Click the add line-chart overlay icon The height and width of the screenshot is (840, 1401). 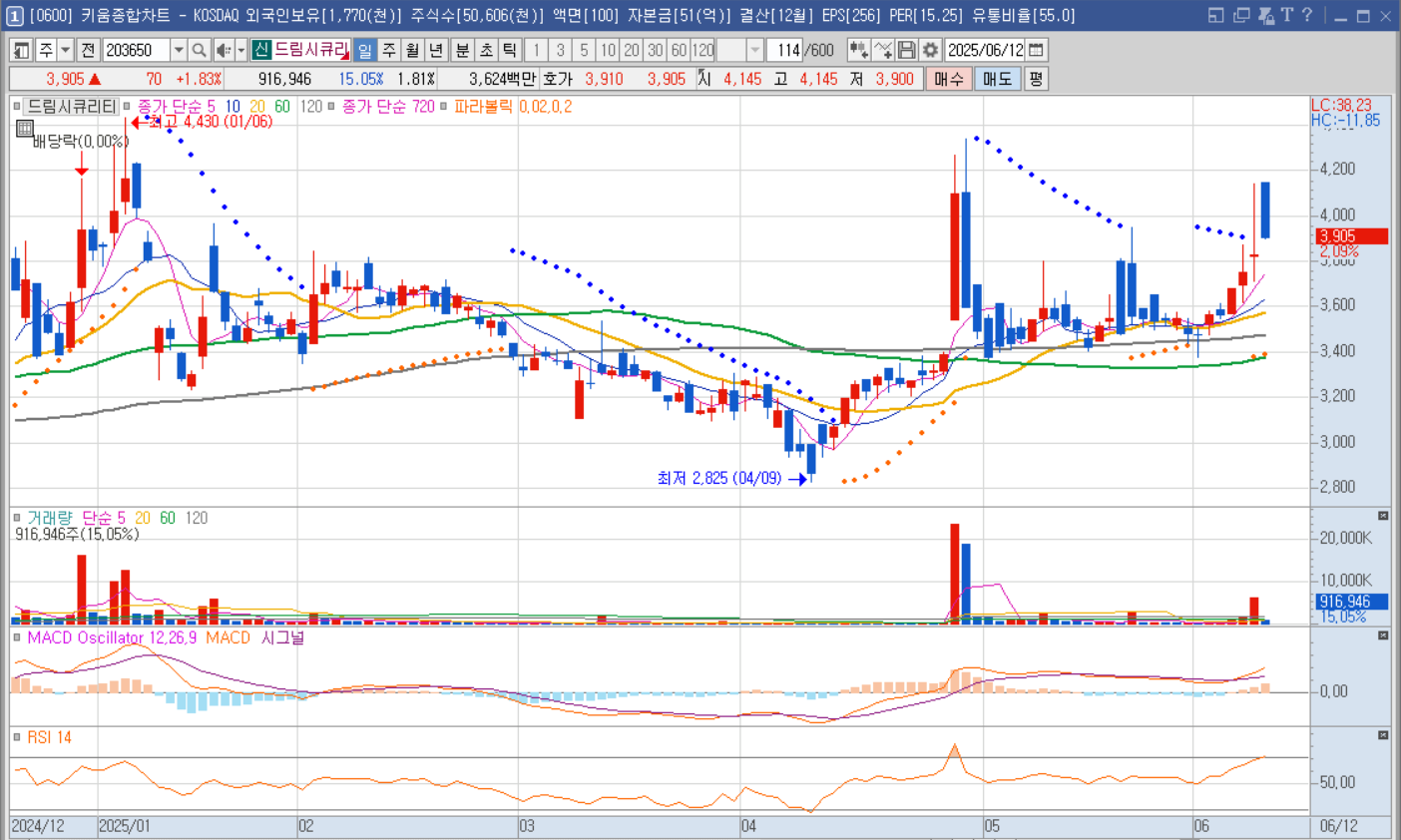click(x=882, y=50)
